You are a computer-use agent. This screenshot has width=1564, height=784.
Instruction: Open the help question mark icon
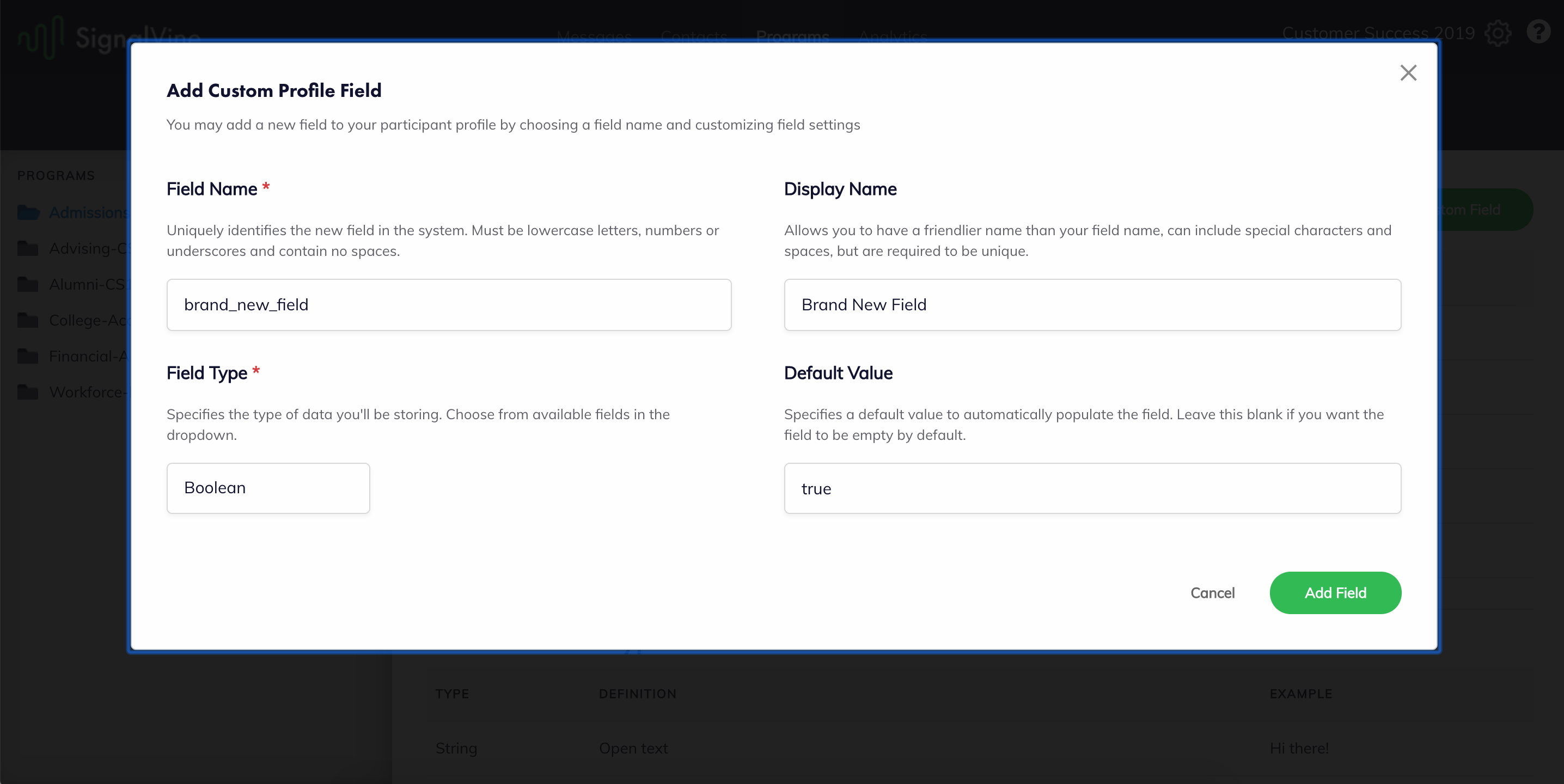pos(1538,32)
